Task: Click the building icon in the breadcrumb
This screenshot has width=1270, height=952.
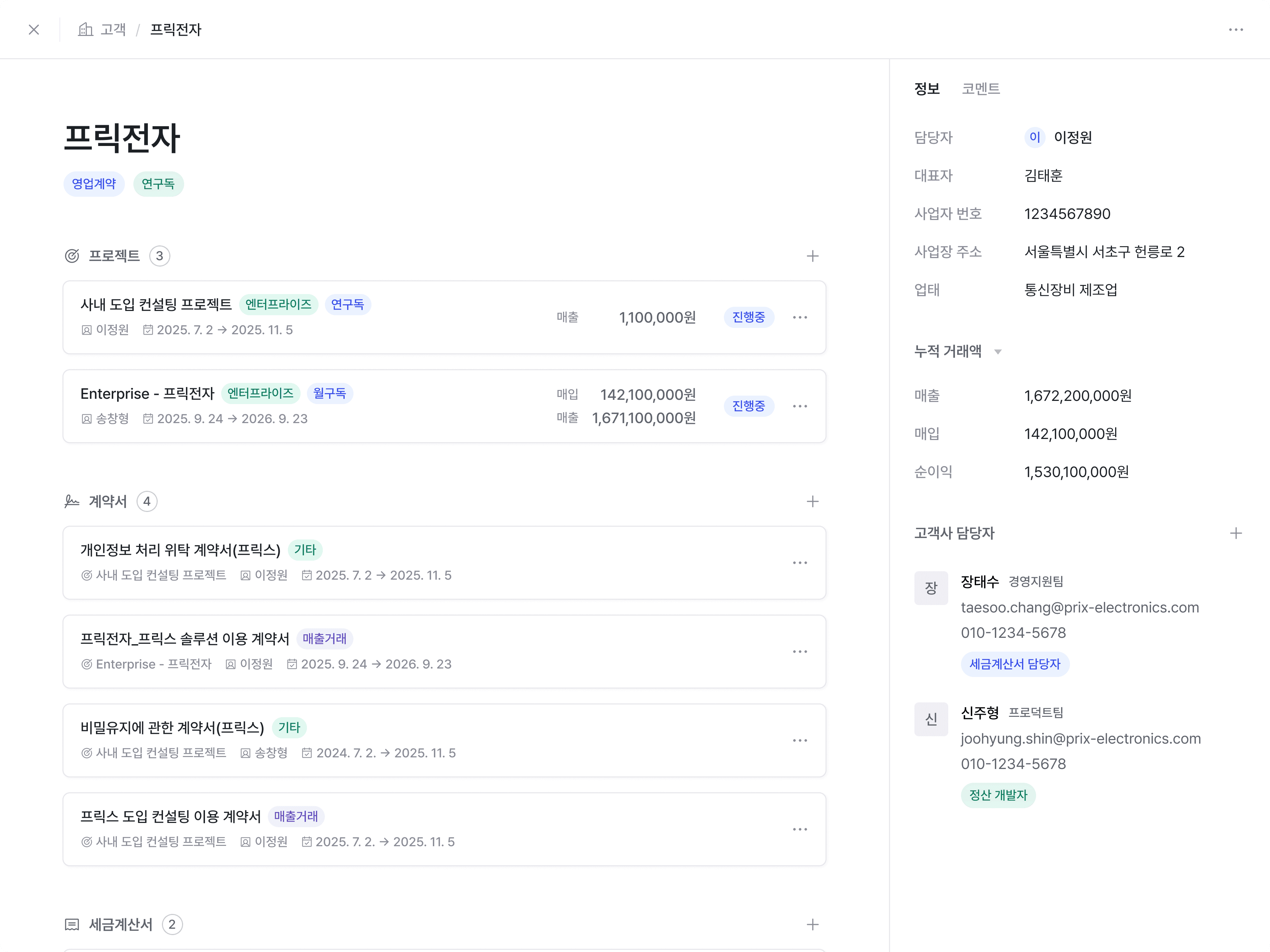Action: (85, 30)
